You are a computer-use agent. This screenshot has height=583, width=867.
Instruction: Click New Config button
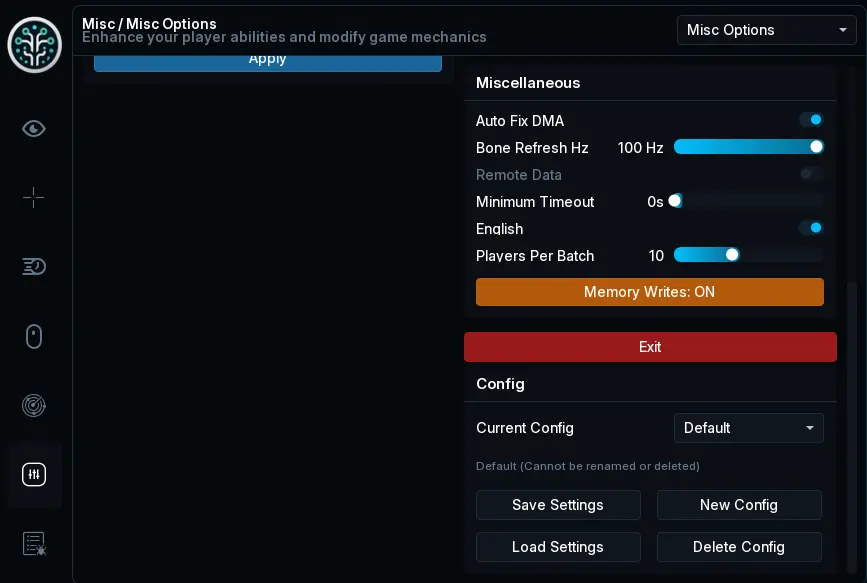coord(739,505)
